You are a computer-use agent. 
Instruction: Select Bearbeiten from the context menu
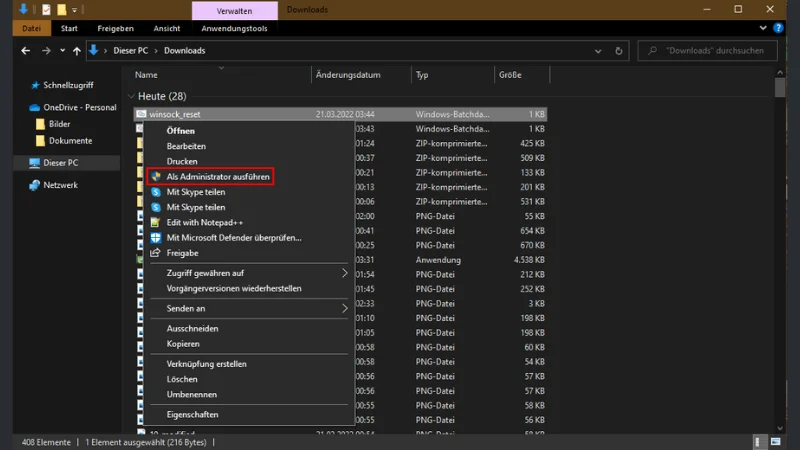(x=186, y=146)
